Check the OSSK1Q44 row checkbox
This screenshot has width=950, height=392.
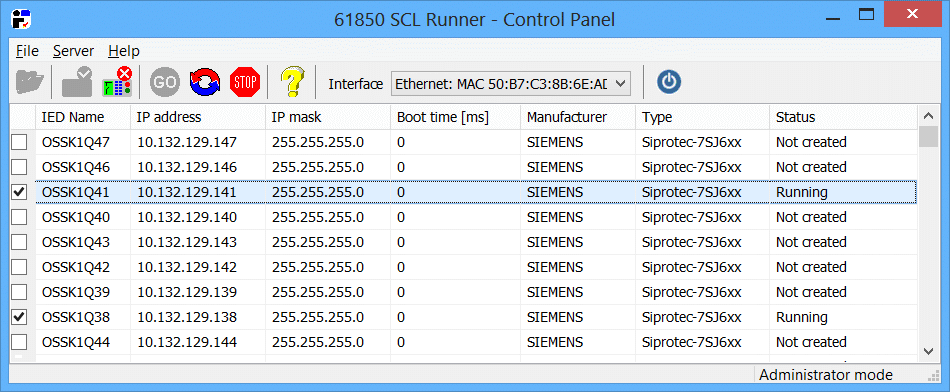19,342
